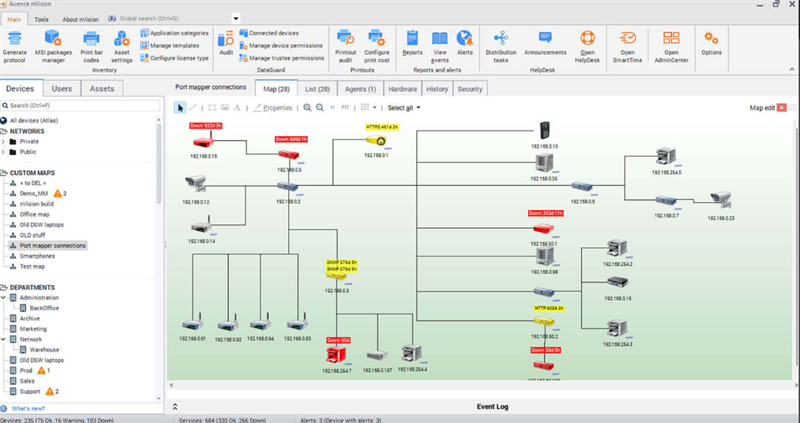
Task: Collapse the Network department node
Action: pos(4,339)
